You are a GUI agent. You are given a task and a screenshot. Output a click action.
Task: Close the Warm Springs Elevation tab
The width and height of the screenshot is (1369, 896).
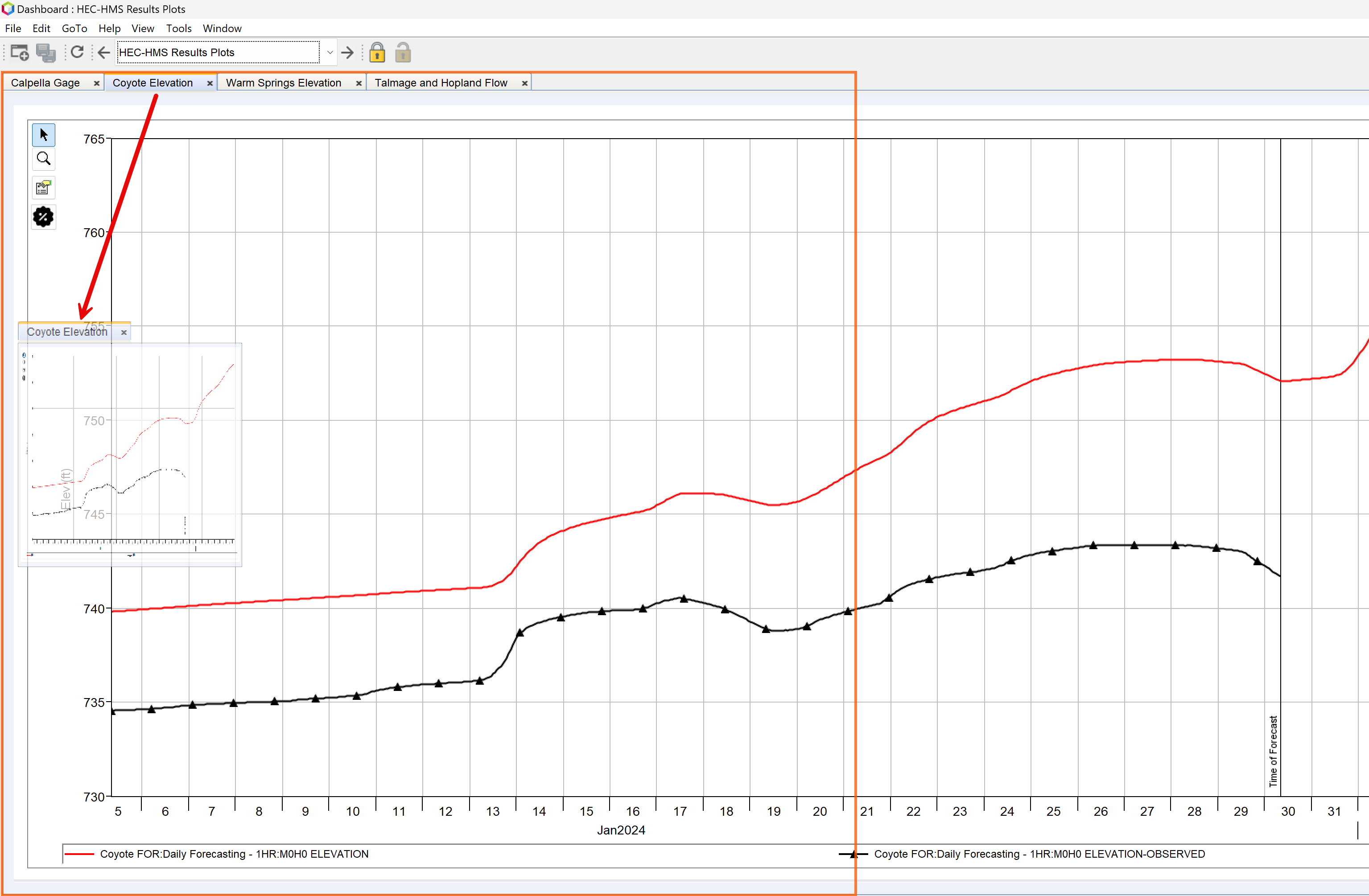point(359,83)
